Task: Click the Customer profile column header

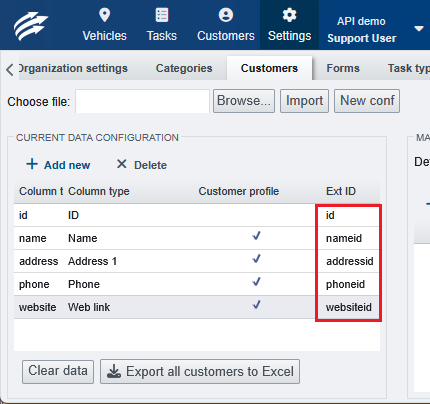Action: (x=239, y=191)
